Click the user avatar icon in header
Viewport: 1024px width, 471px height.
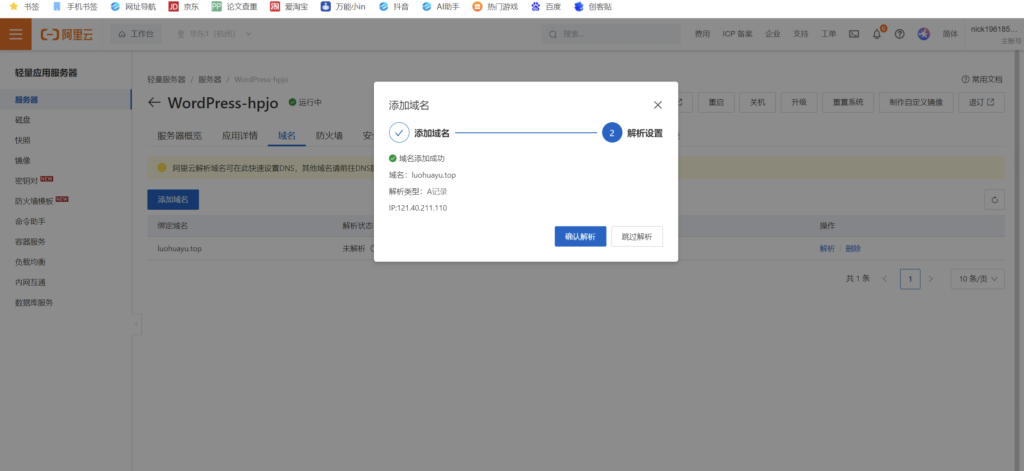coord(923,34)
